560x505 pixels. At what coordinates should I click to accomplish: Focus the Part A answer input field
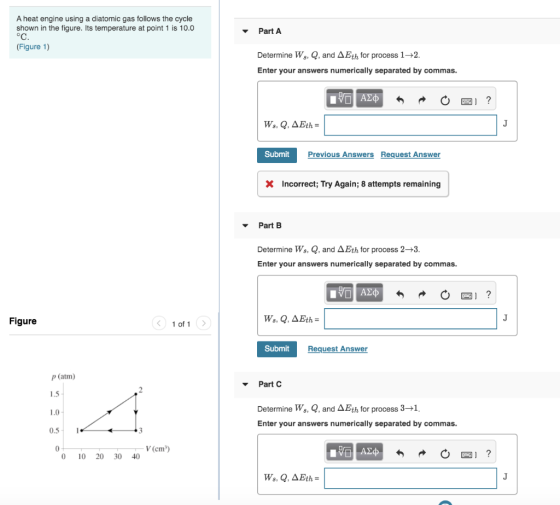point(410,125)
